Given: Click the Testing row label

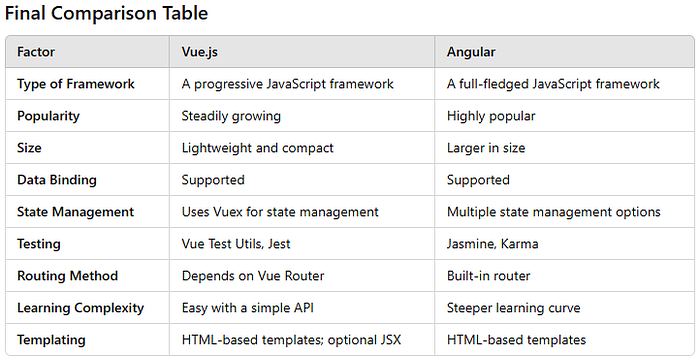Looking at the screenshot, I should (38, 244).
